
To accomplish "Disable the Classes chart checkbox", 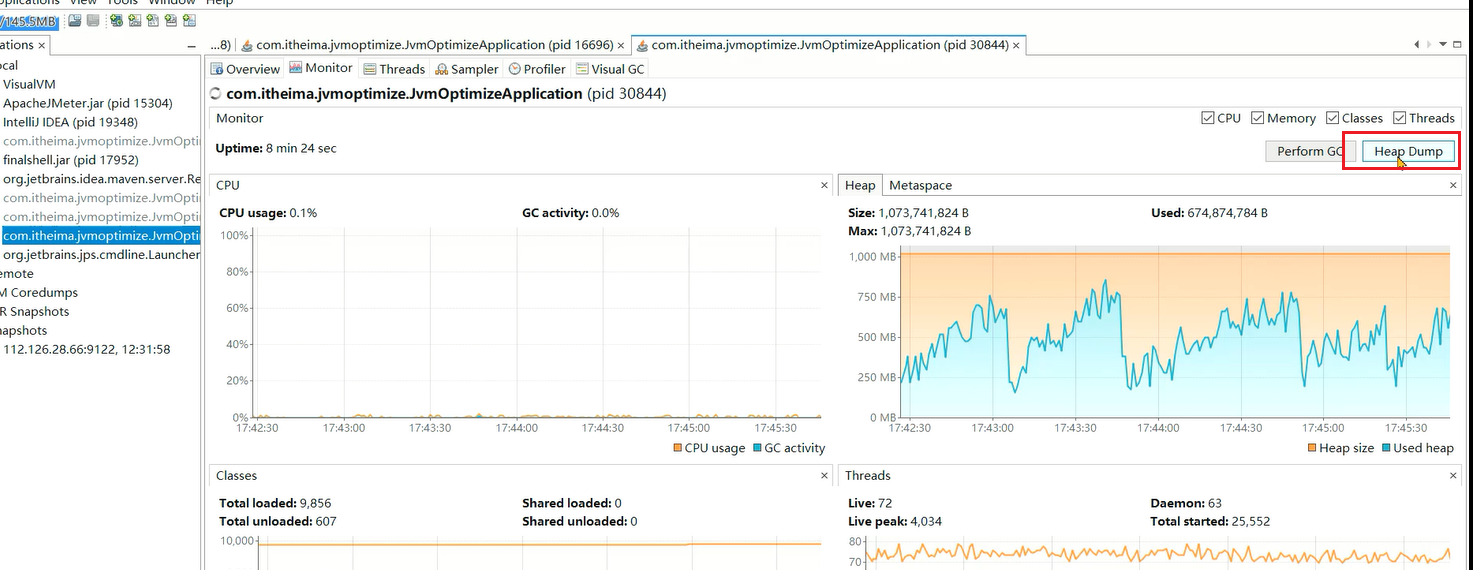I will click(1333, 118).
